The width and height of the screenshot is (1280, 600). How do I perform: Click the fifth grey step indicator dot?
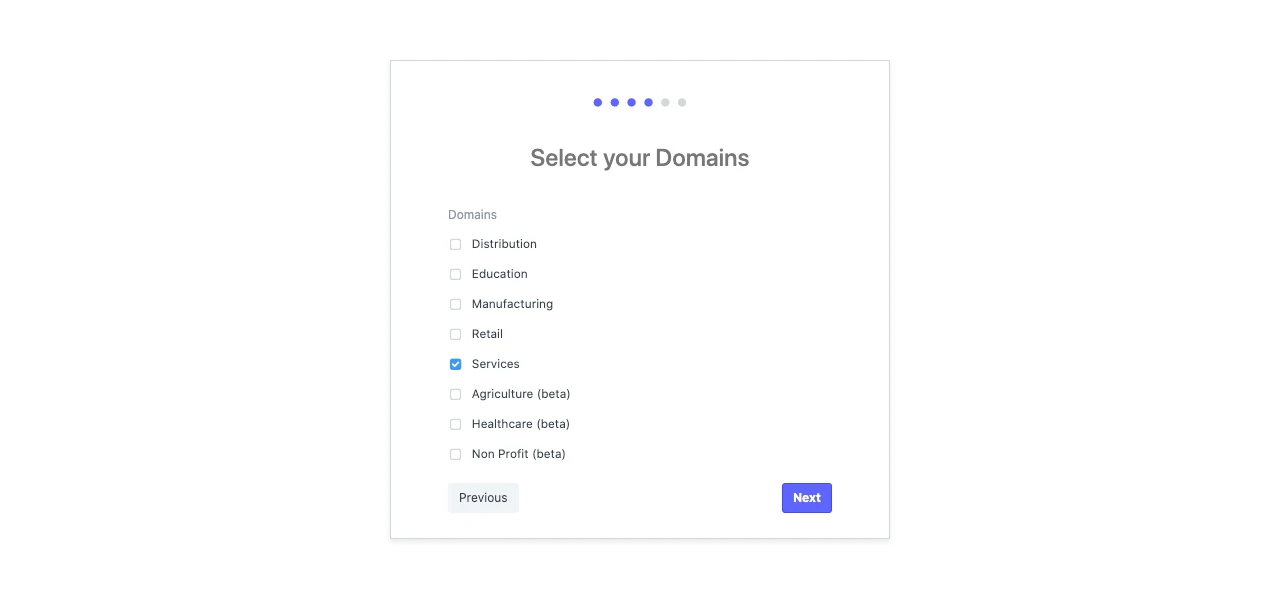pyautogui.click(x=665, y=102)
